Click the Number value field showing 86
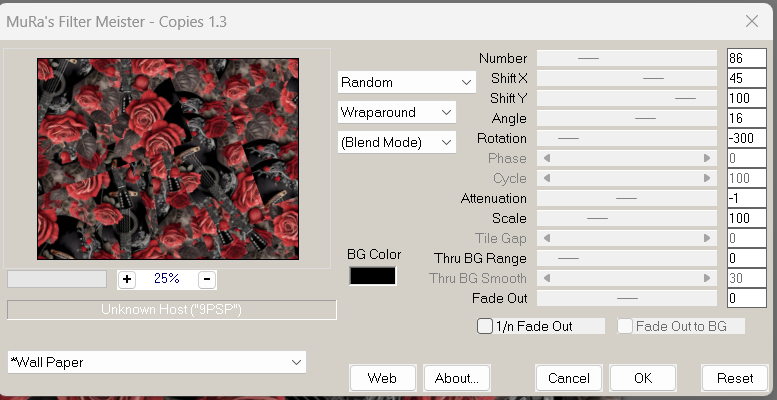Image resolution: width=777 pixels, height=400 pixels. coord(746,58)
